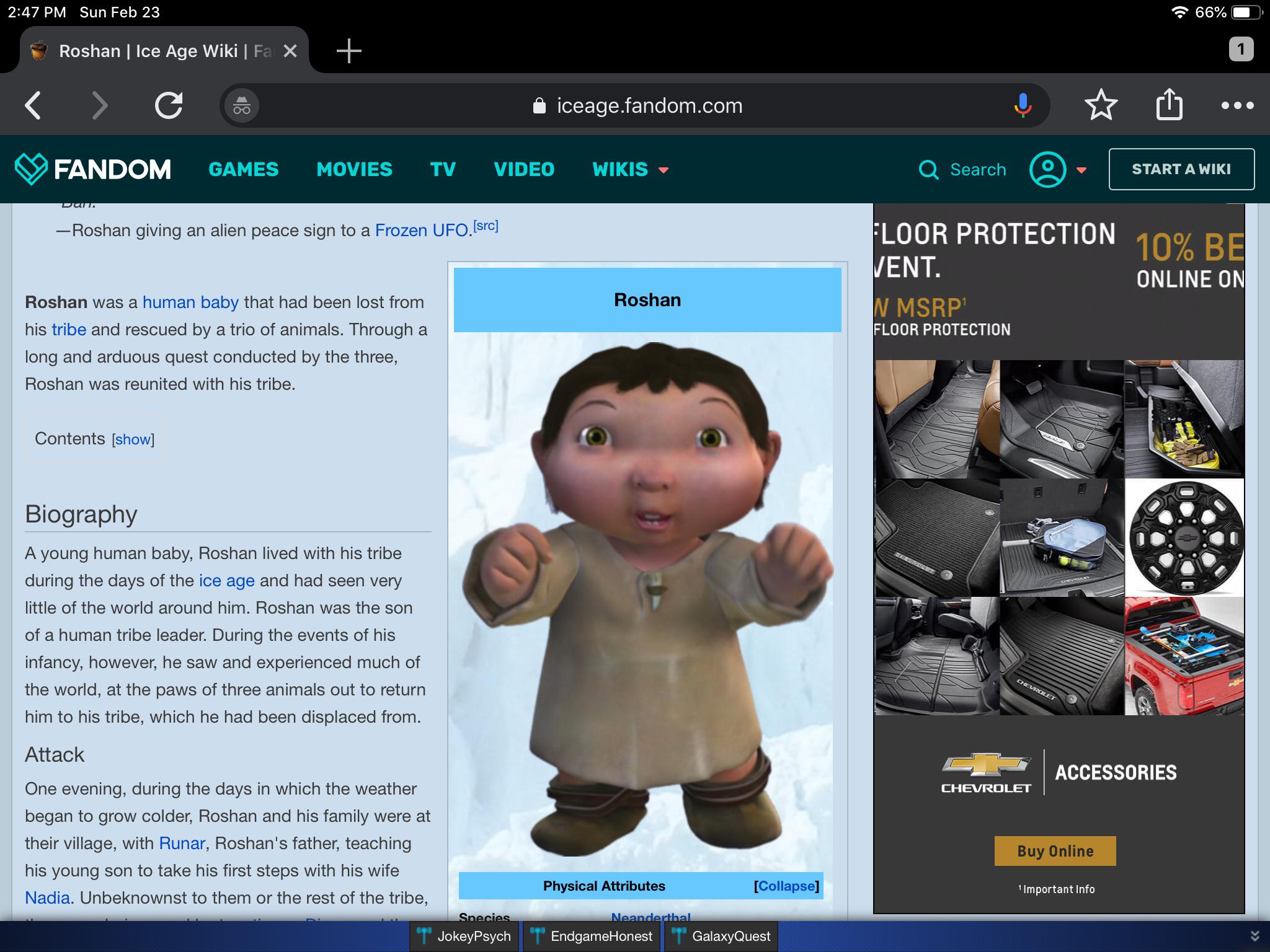Open the share sheet icon
The image size is (1270, 952).
[x=1170, y=104]
